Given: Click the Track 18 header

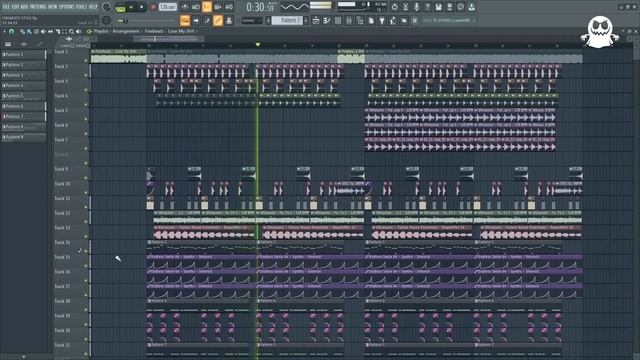Looking at the screenshot, I should point(71,305).
